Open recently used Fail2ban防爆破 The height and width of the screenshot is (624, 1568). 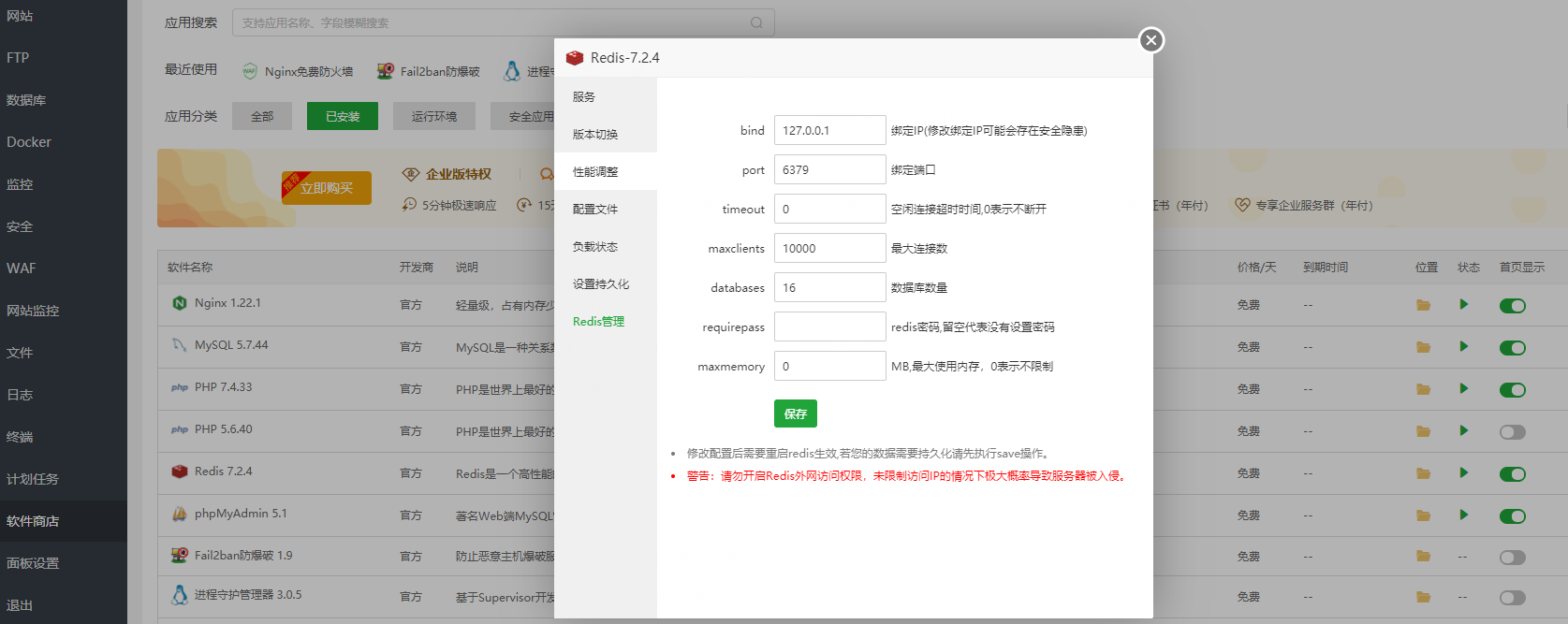[429, 71]
